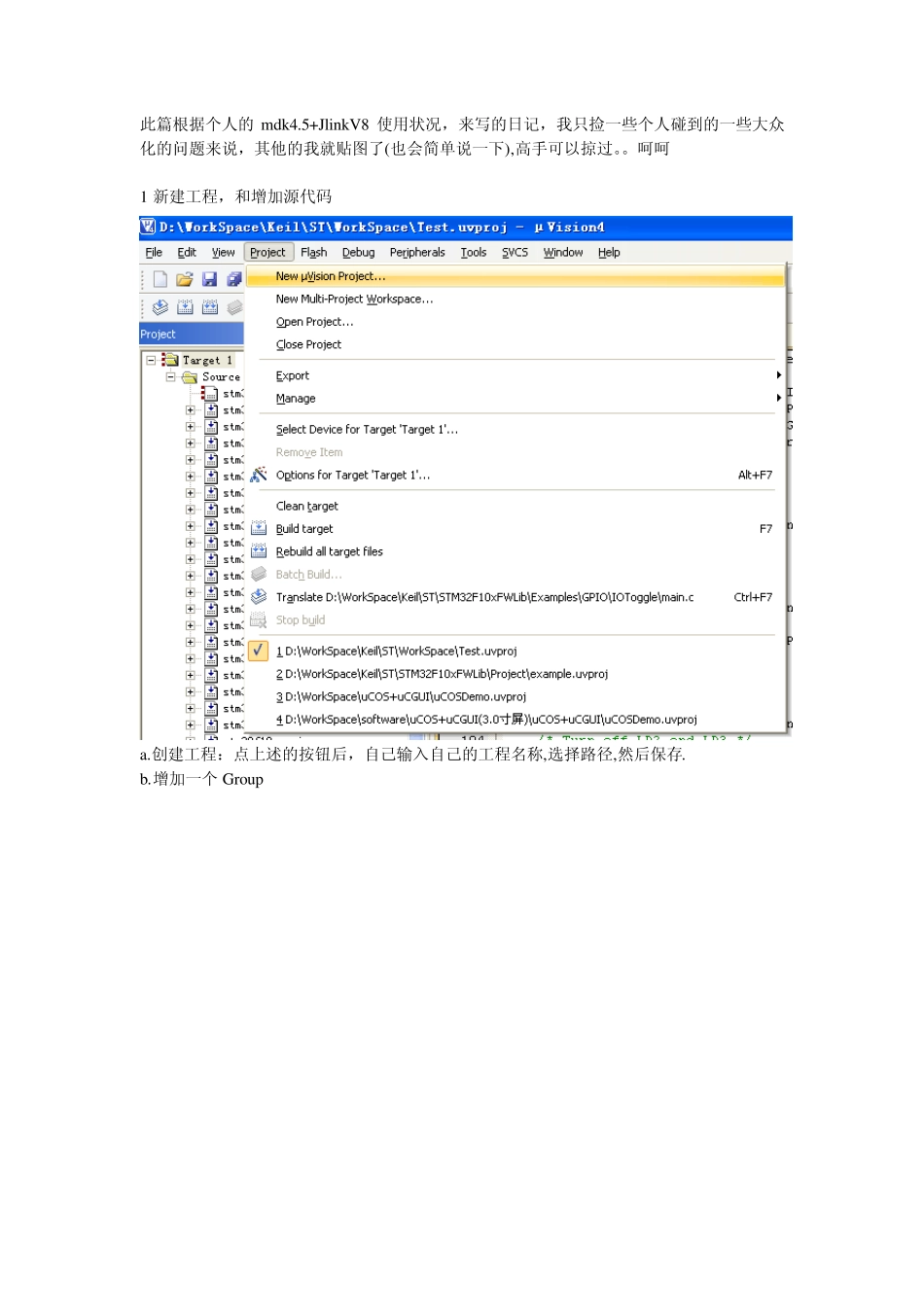The width and height of the screenshot is (924, 1307).
Task: Click the Save All toolbar icon
Action: point(233,279)
